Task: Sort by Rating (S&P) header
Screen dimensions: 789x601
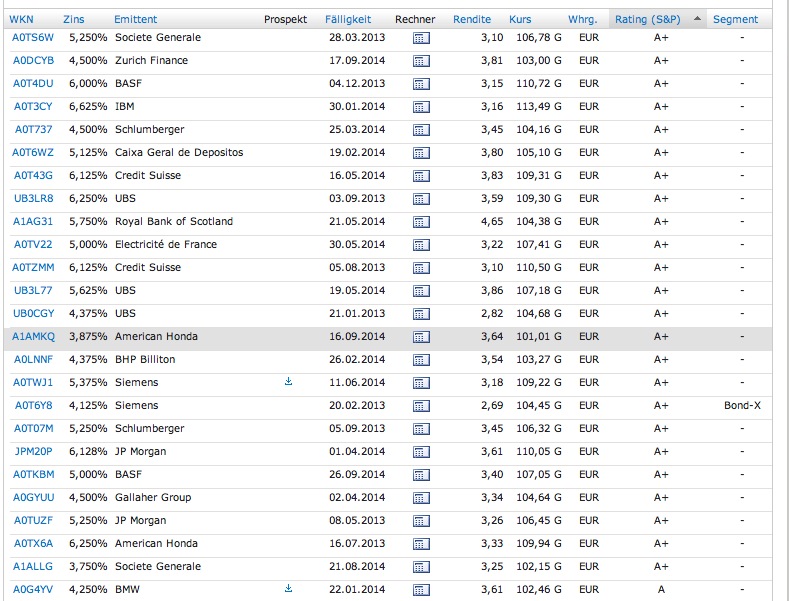Action: click(648, 19)
